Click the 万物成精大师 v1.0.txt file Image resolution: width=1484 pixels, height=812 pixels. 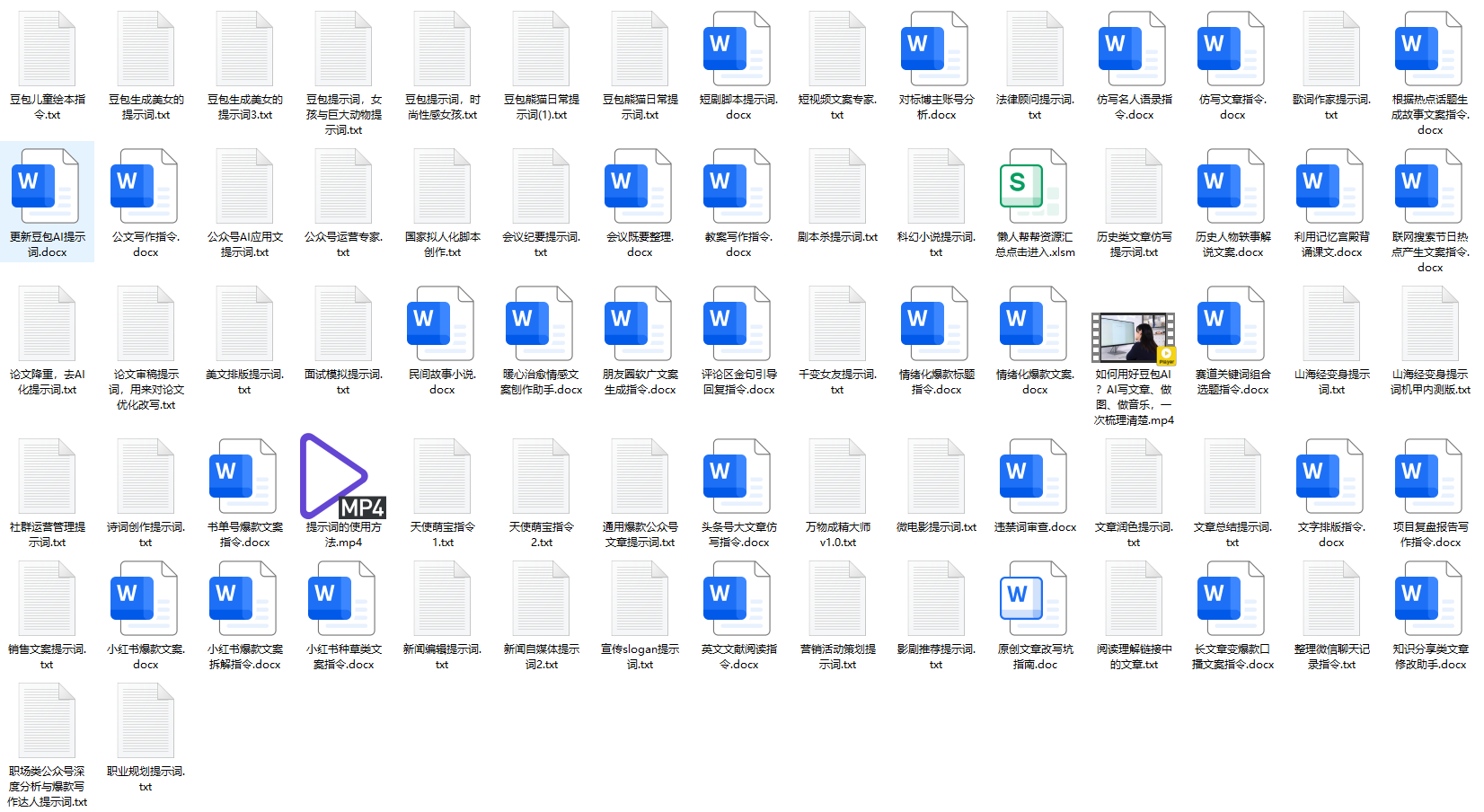click(x=836, y=477)
